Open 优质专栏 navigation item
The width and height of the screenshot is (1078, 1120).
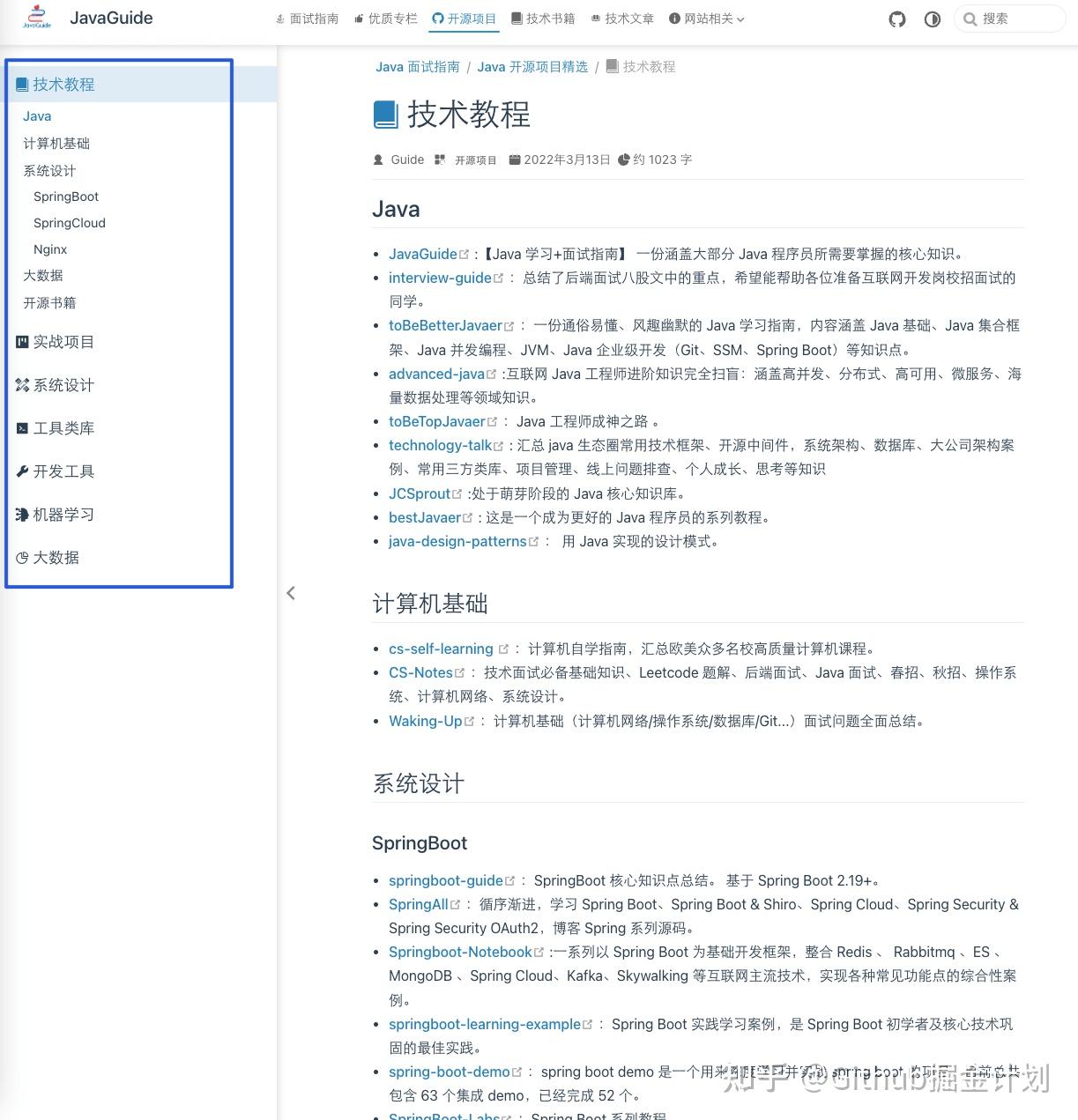tap(386, 19)
